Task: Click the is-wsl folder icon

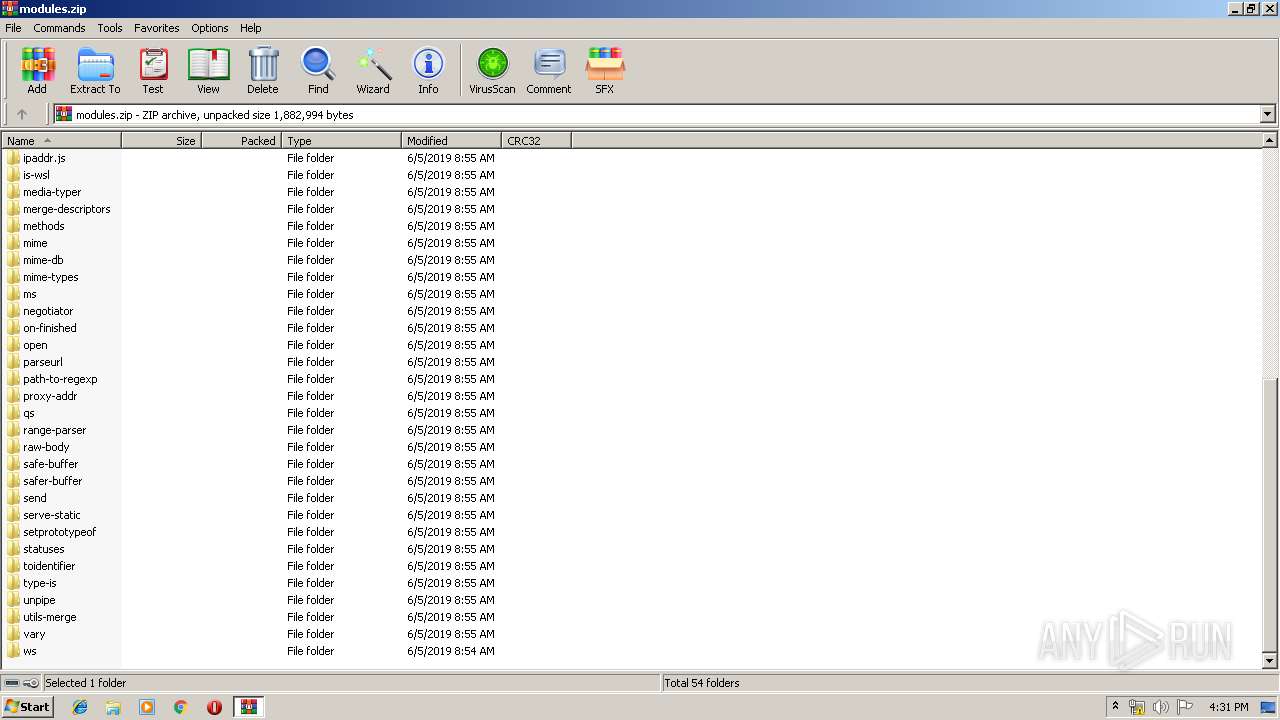Action: (13, 175)
